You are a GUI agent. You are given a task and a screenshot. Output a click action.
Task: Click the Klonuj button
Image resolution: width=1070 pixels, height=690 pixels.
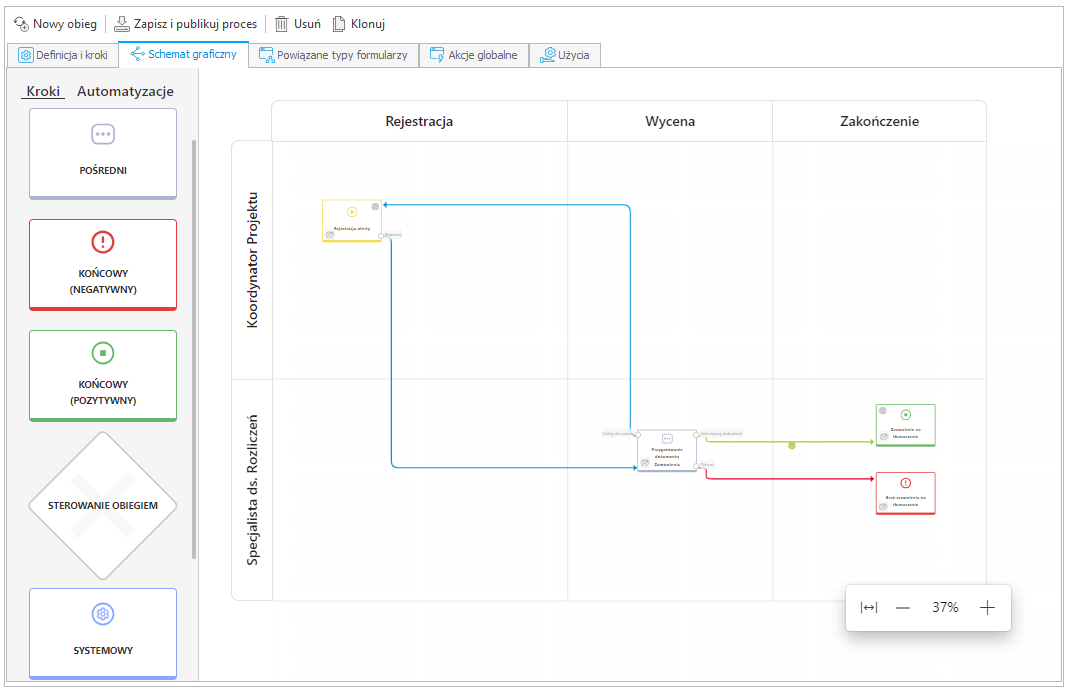358,23
